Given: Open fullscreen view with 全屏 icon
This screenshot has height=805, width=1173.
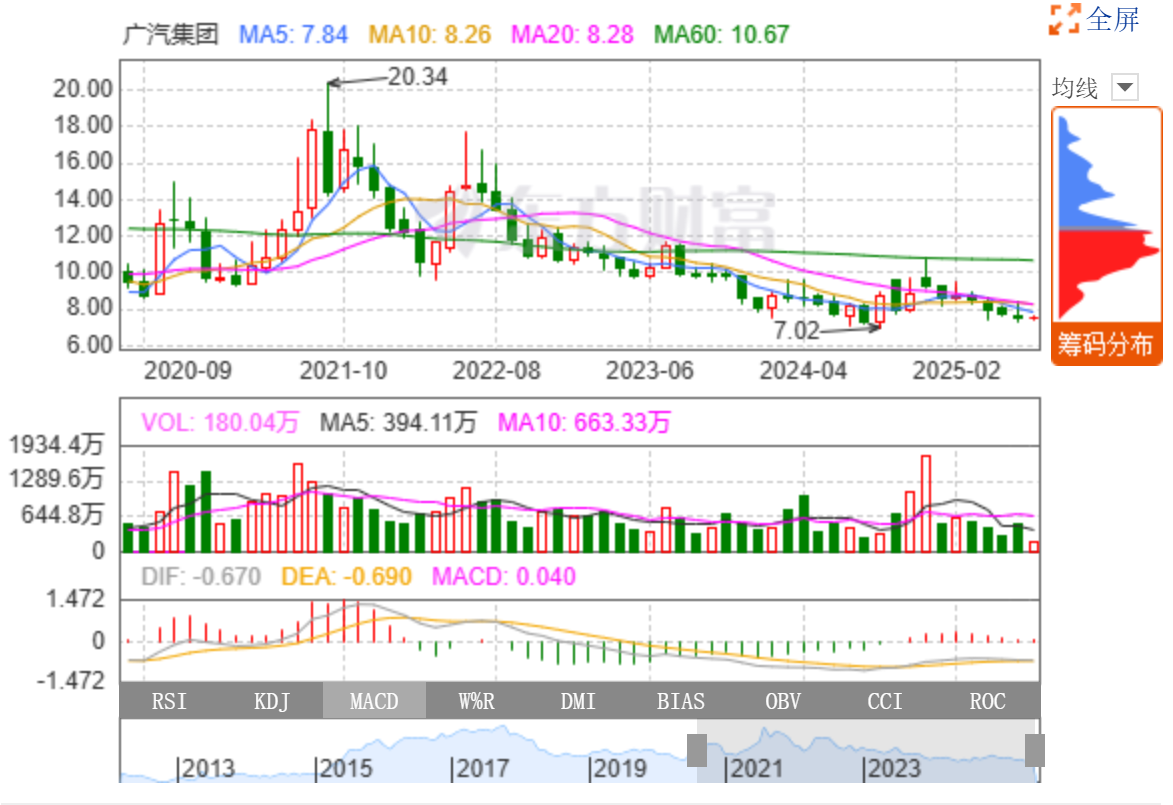Looking at the screenshot, I should tap(1094, 19).
